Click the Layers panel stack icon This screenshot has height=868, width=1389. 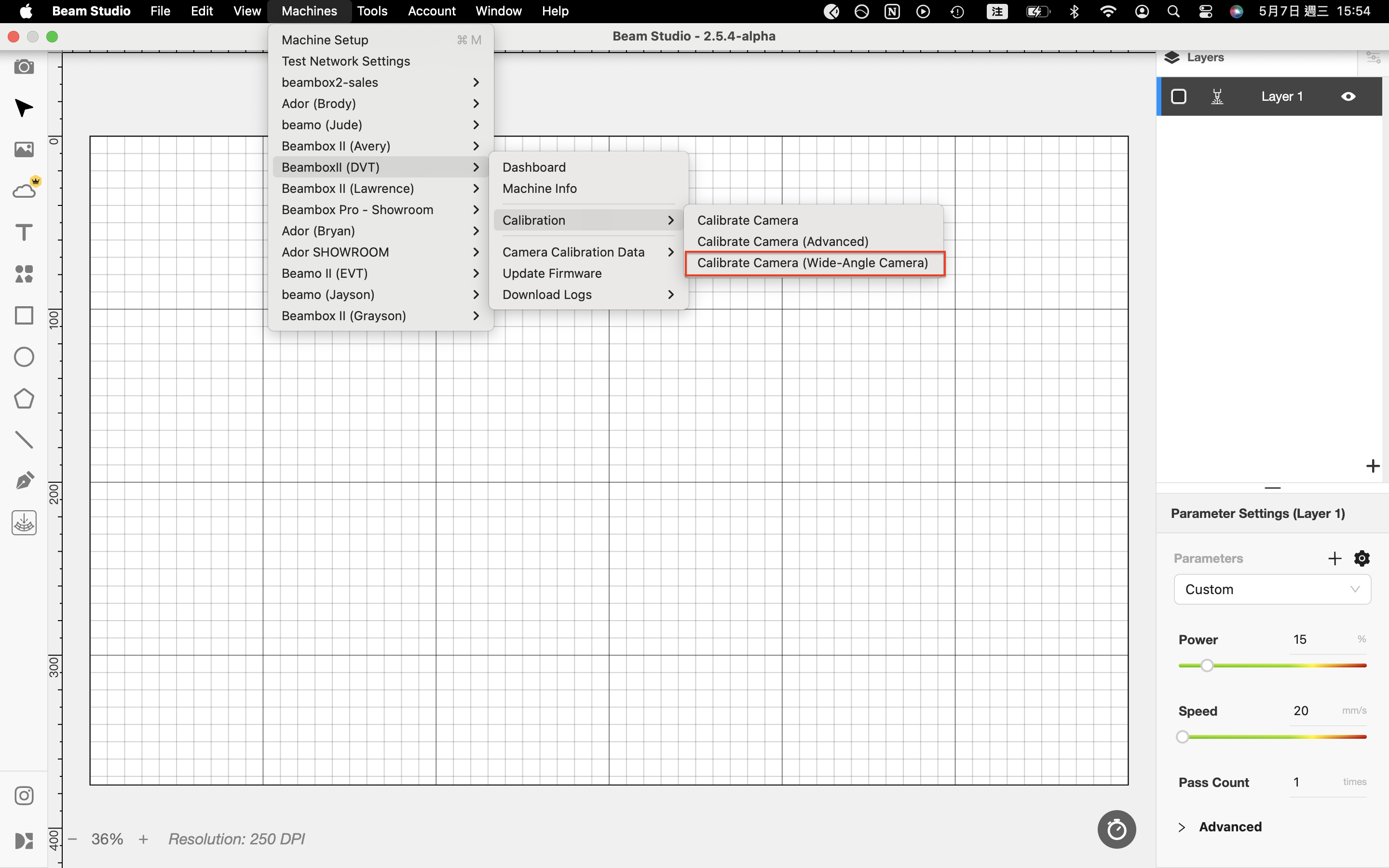(1172, 57)
